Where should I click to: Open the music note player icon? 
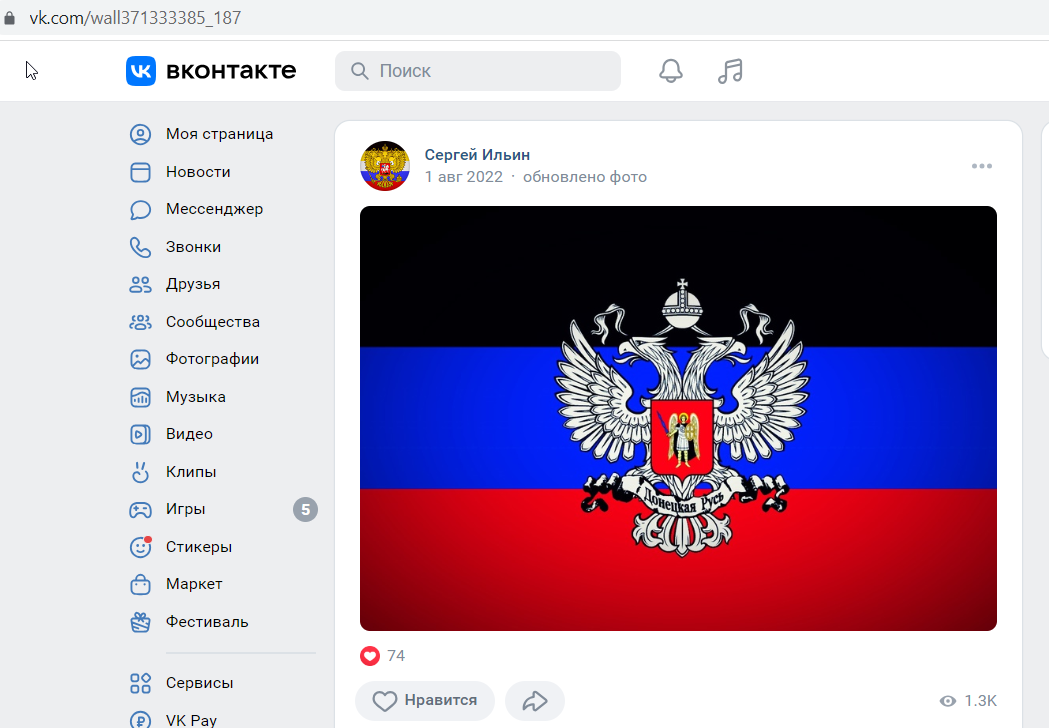coord(730,71)
